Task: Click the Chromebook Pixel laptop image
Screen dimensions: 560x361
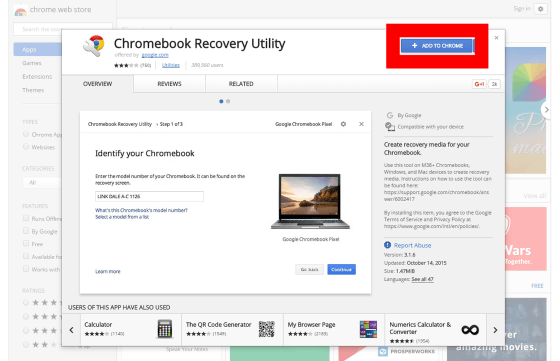Action: [x=310, y=201]
